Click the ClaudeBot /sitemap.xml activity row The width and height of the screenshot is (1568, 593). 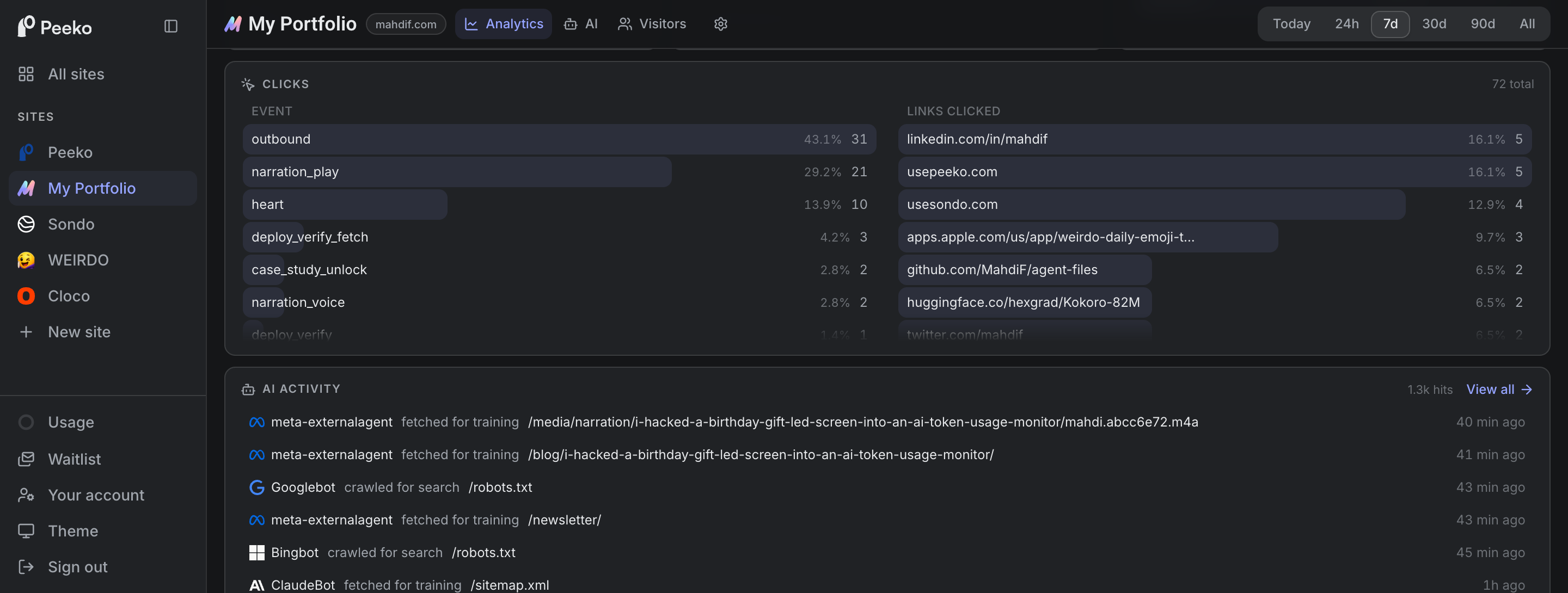(887, 585)
